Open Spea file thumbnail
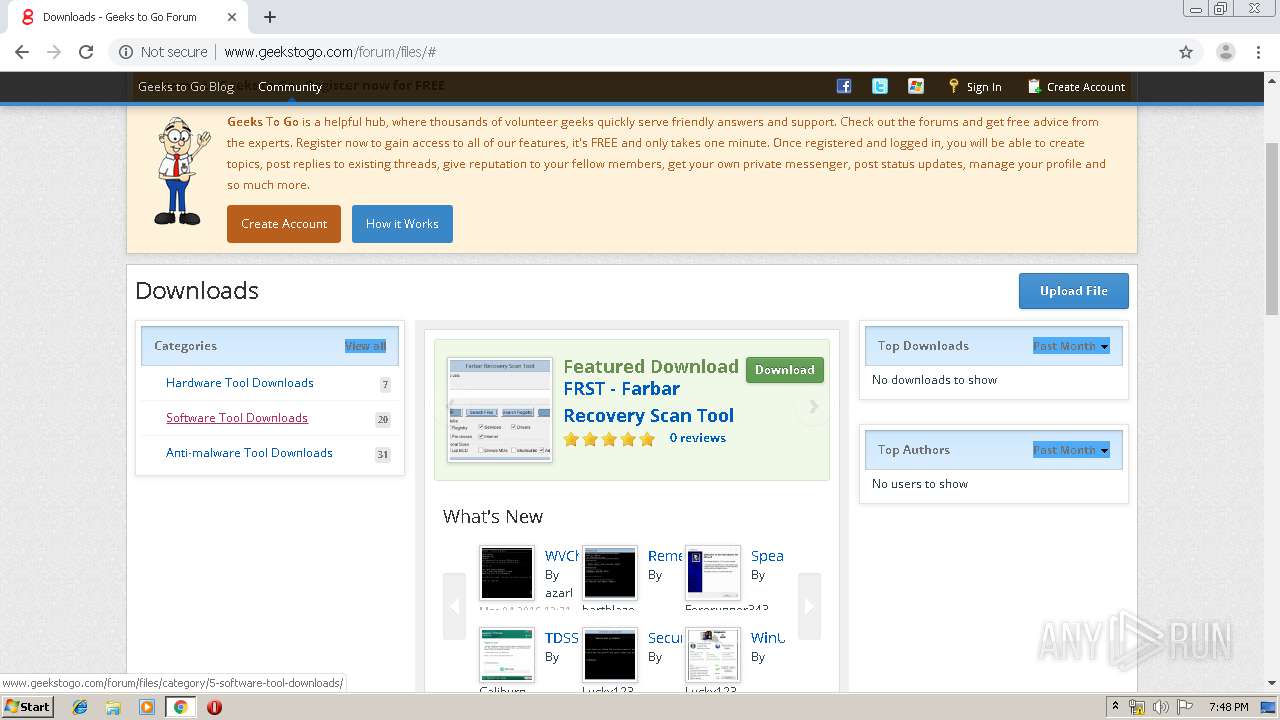 pos(713,573)
